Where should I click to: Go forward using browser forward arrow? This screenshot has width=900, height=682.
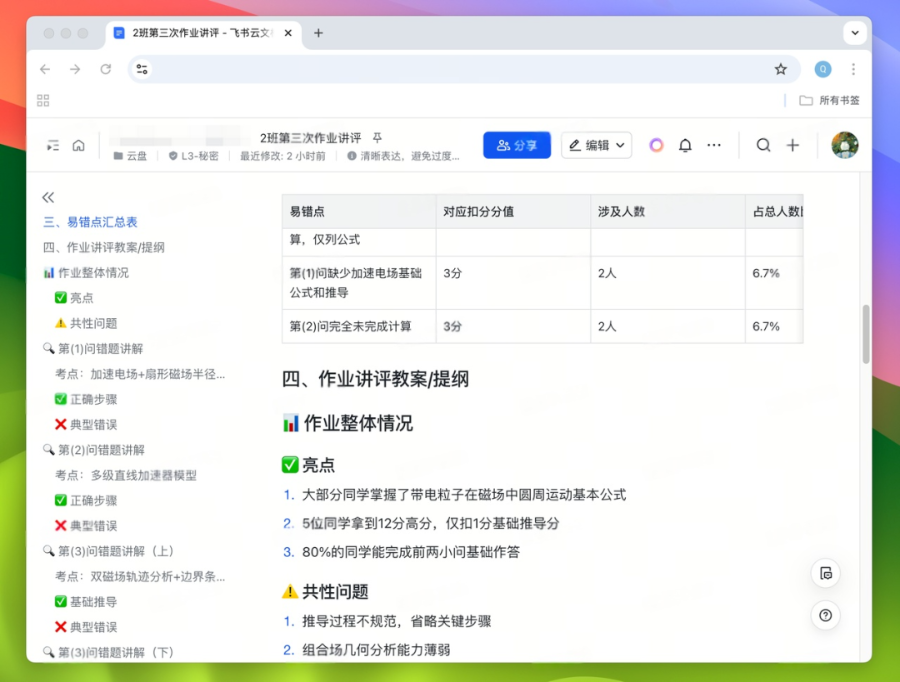(75, 69)
